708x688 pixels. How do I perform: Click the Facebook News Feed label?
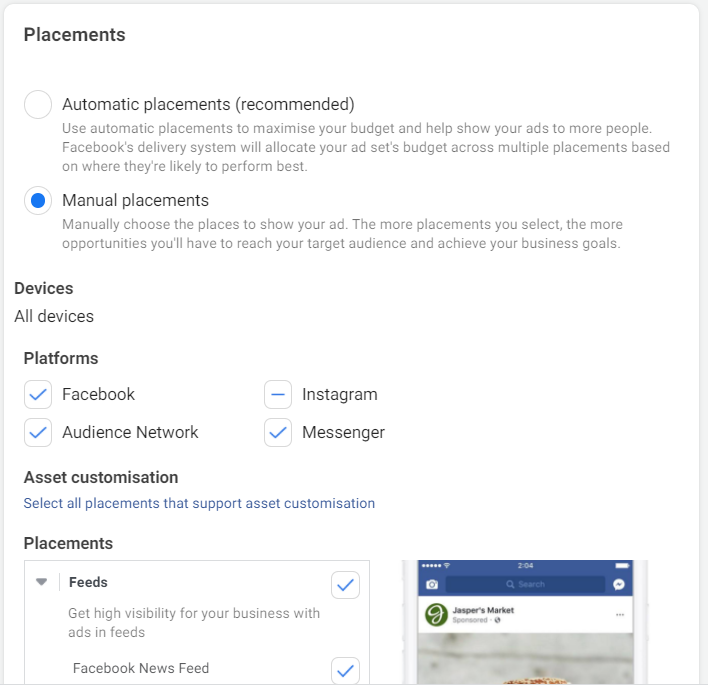pyautogui.click(x=141, y=668)
